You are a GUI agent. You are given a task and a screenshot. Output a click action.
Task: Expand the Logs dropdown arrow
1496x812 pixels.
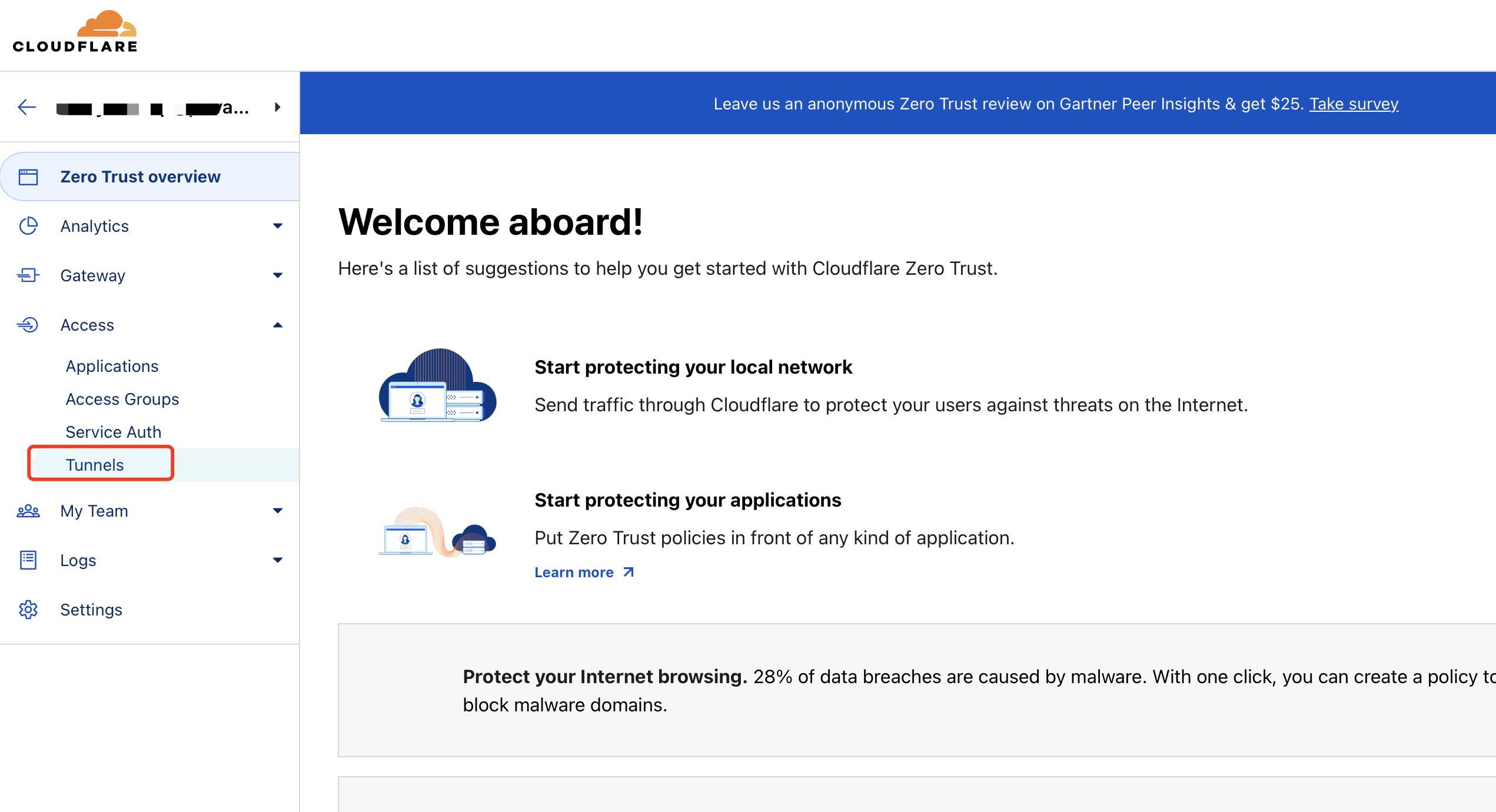click(x=278, y=560)
